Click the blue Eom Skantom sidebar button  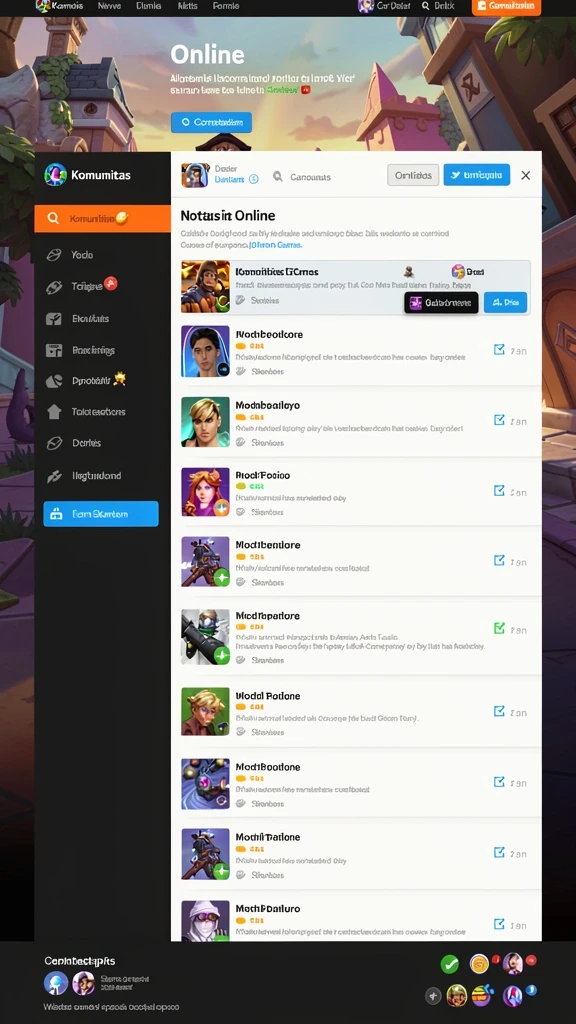[x=101, y=514]
